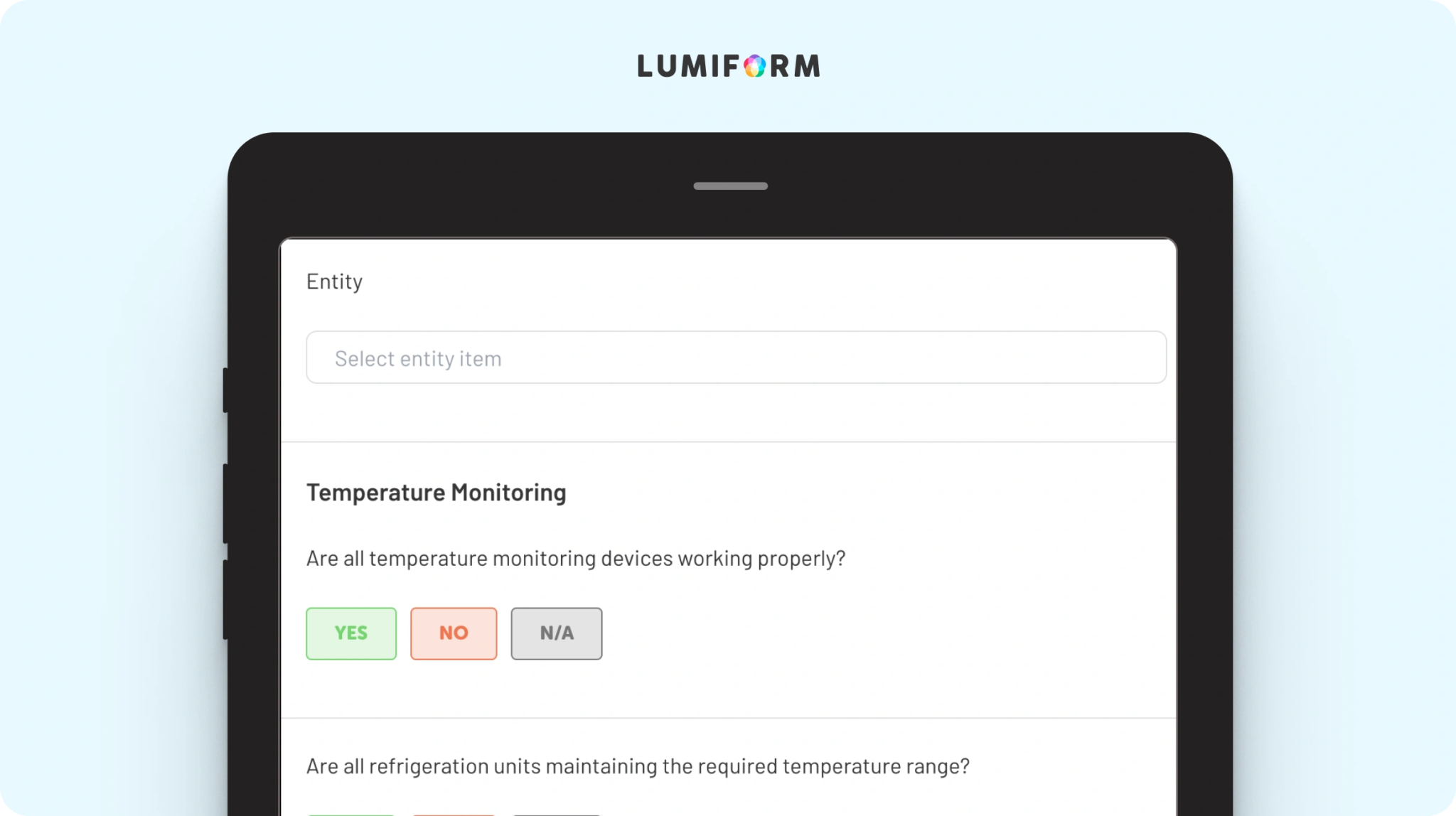The height and width of the screenshot is (816, 1456).
Task: Select NO for temperature monitoring devices question
Action: pyautogui.click(x=454, y=633)
